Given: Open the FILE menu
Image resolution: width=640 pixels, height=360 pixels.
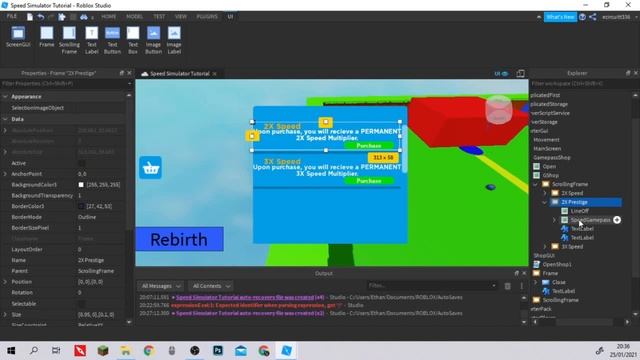Looking at the screenshot, I should point(11,16).
